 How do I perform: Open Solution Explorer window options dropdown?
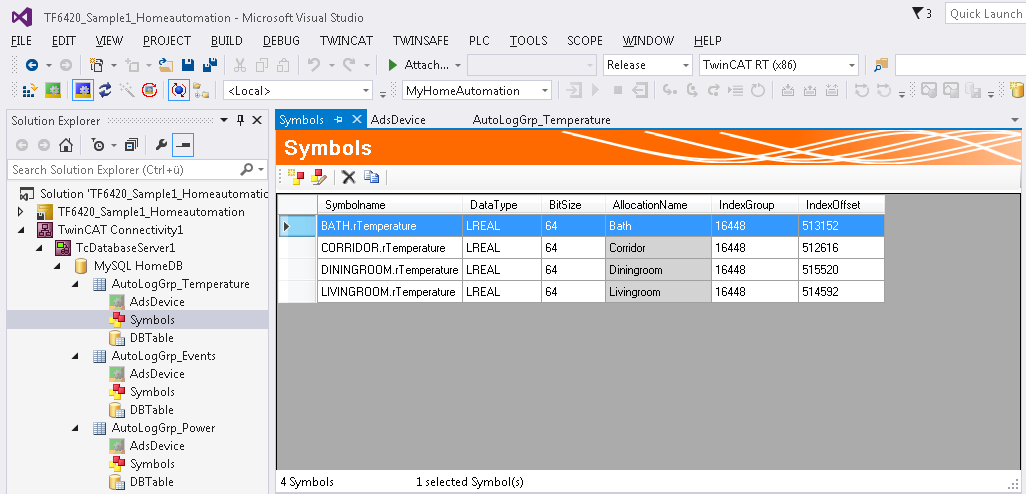coord(224,120)
